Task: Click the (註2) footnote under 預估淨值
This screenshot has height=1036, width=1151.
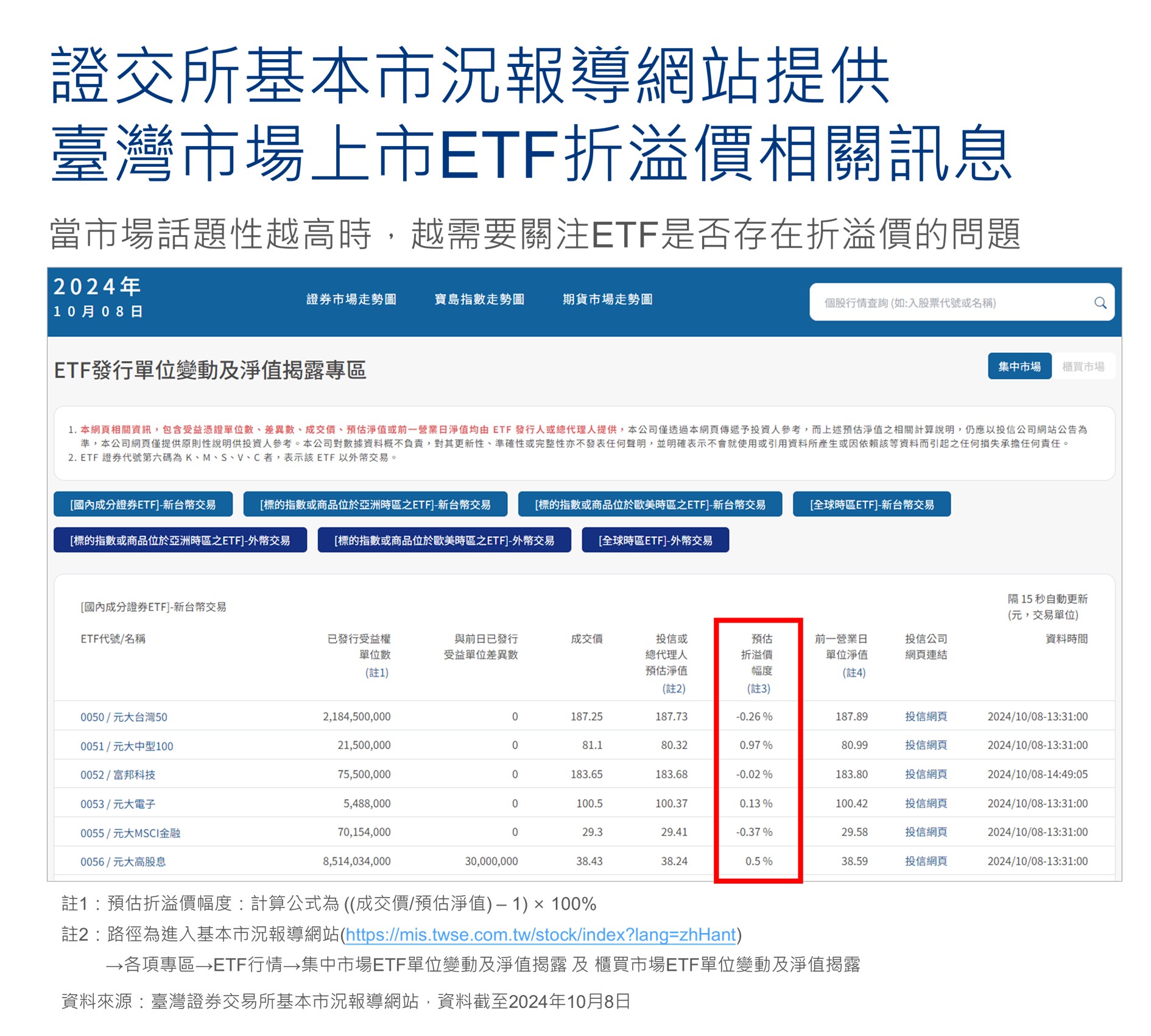Action: pyautogui.click(x=674, y=688)
